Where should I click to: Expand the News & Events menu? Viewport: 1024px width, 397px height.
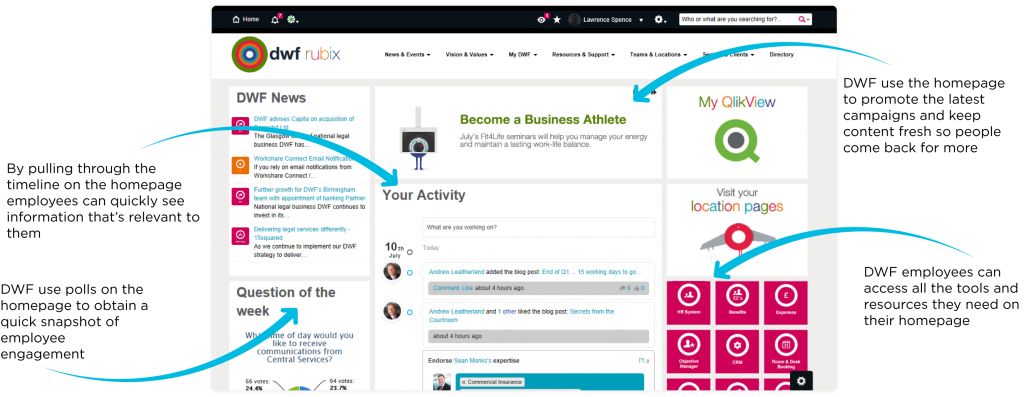(x=408, y=55)
